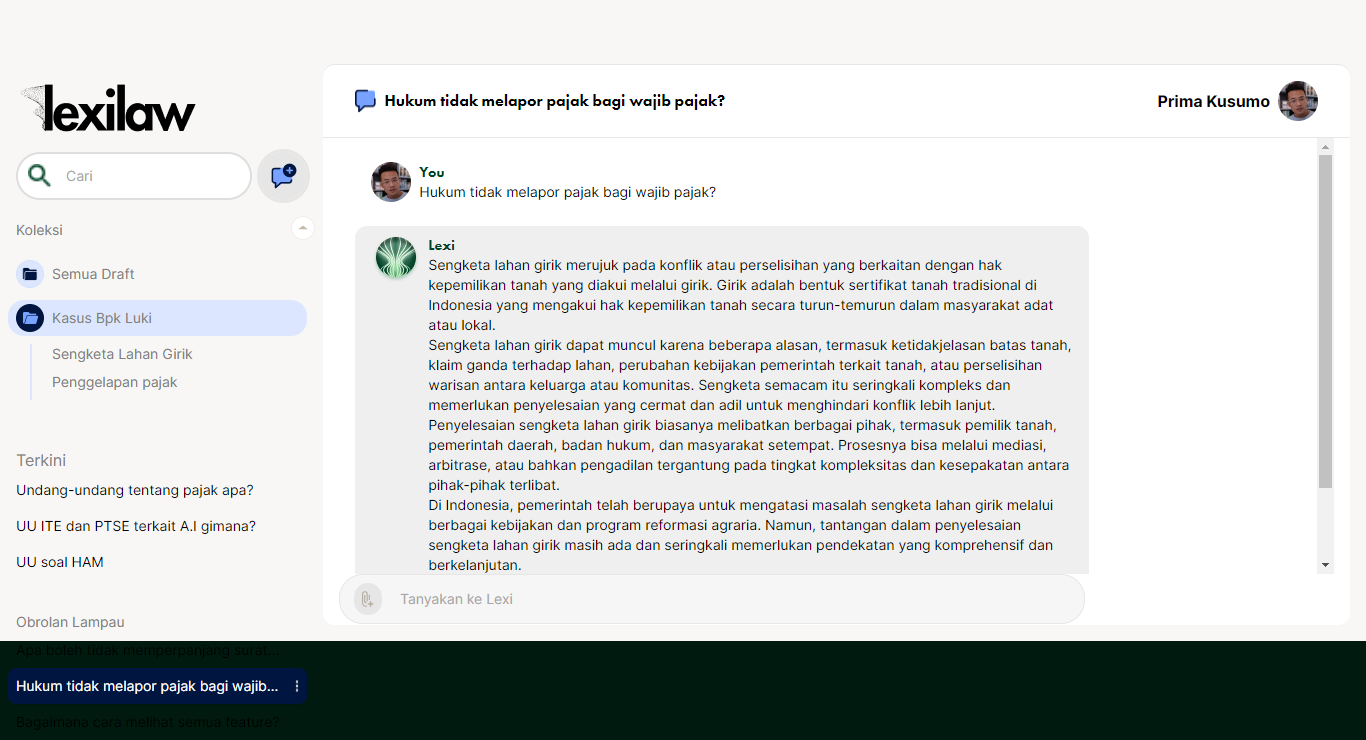Click the chat bubble icon beside title

pos(366,101)
